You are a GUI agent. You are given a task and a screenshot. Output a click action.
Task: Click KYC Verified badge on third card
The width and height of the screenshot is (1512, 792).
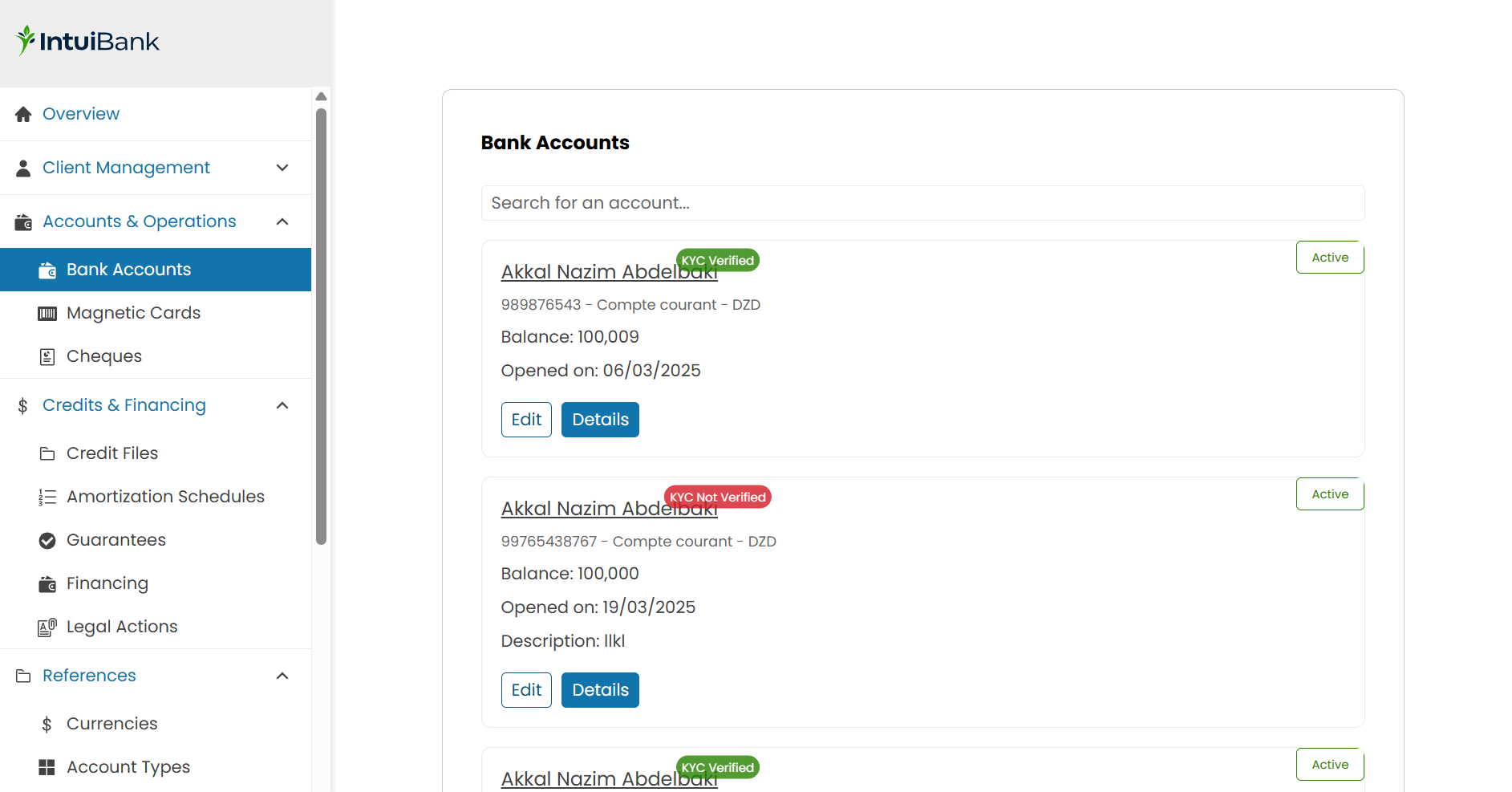(x=718, y=767)
